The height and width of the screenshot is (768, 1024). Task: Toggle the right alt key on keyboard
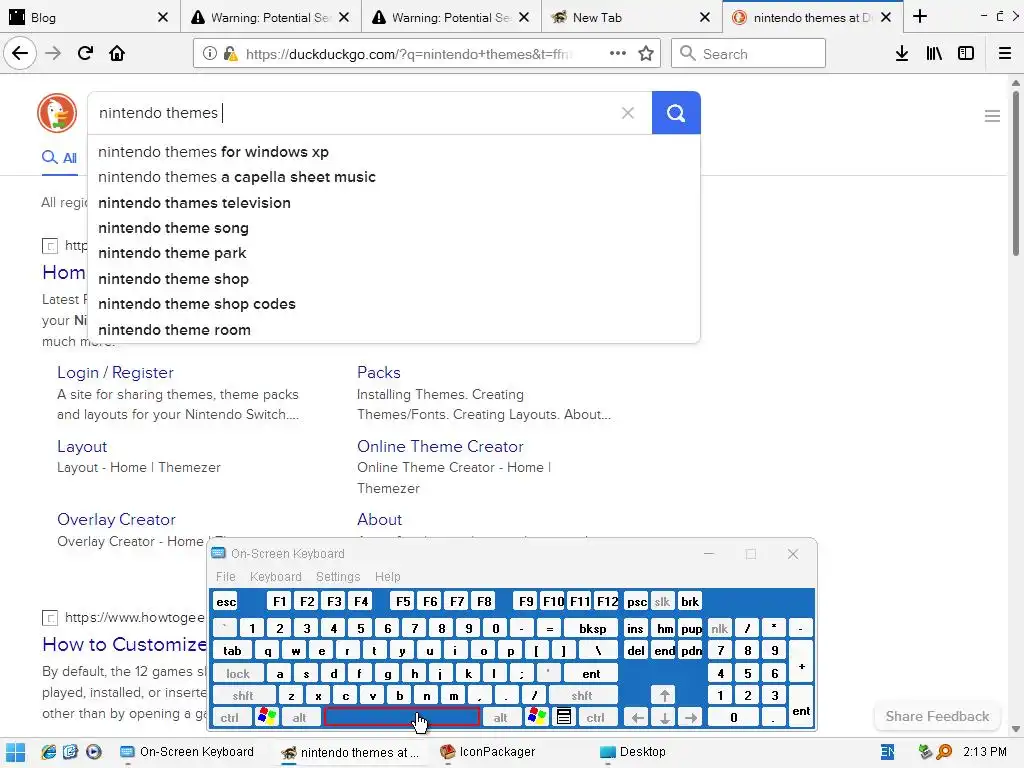click(500, 717)
